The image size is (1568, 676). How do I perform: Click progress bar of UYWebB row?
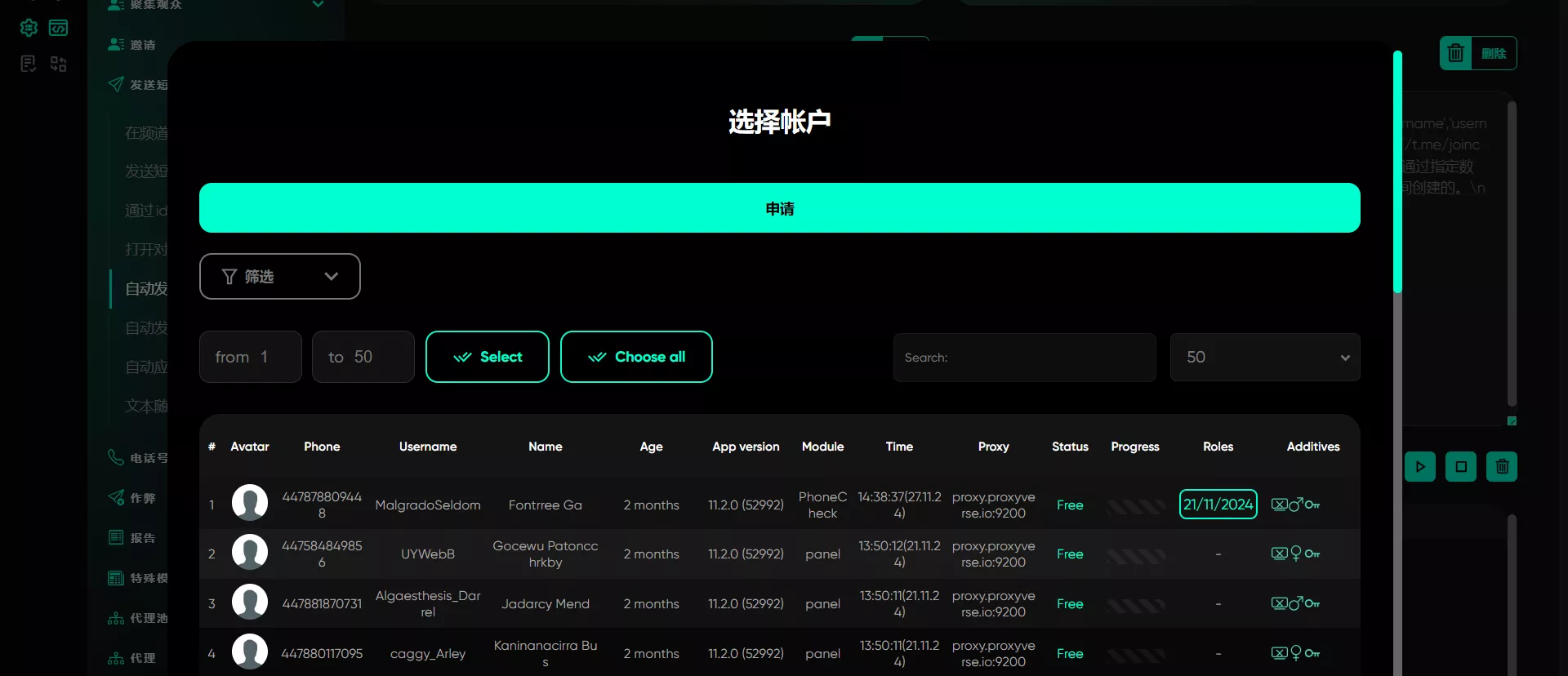coord(1135,557)
